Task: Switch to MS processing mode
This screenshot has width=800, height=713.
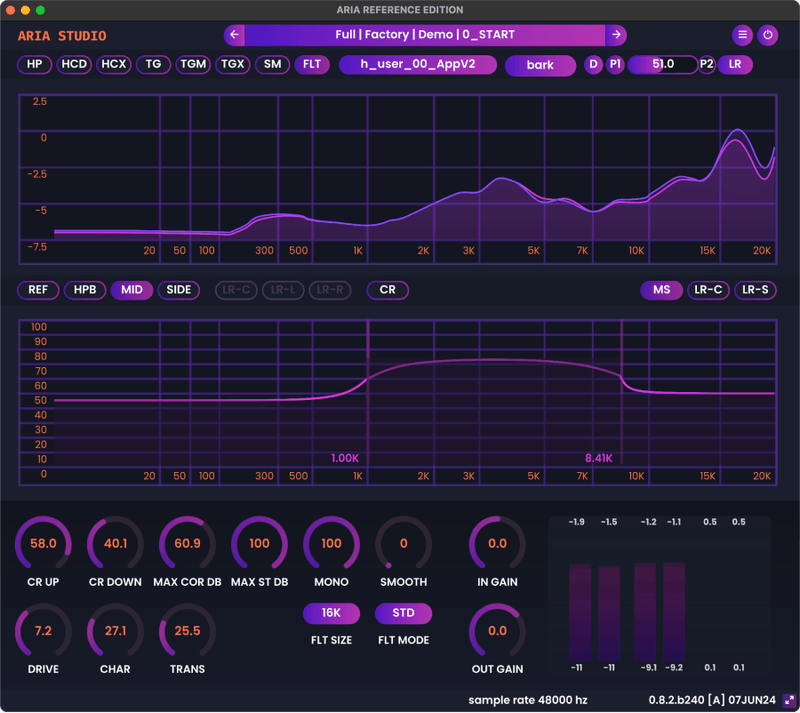Action: pos(662,290)
